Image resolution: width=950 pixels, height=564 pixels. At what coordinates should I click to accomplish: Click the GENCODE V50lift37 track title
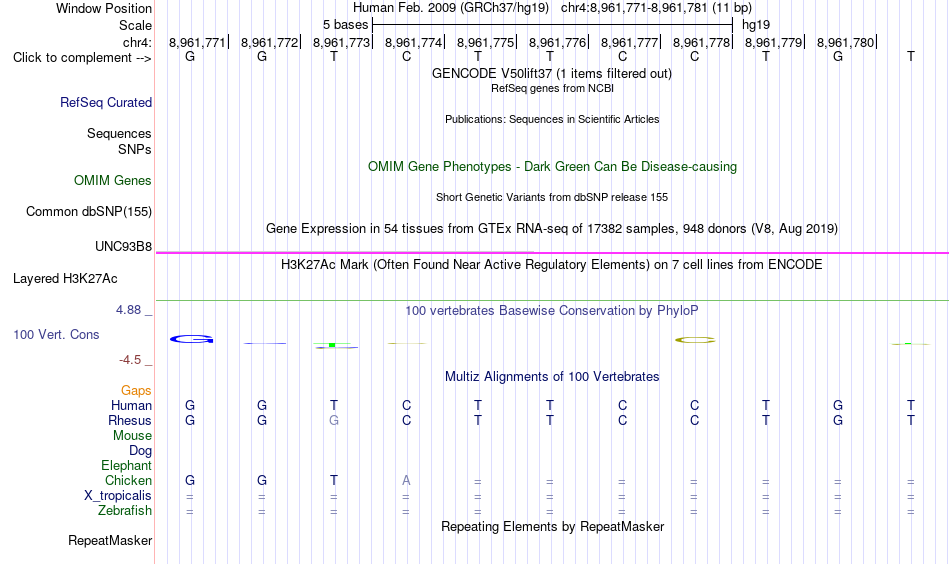click(552, 73)
